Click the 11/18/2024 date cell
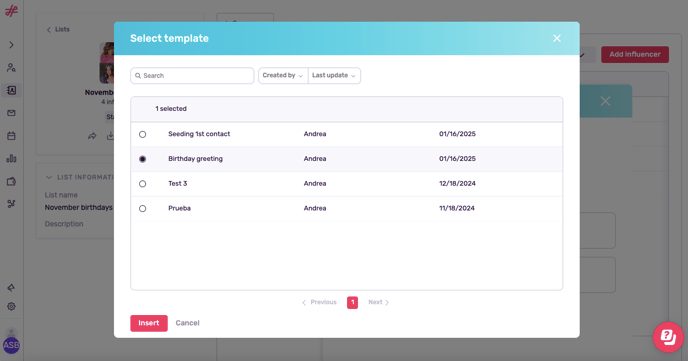 click(457, 208)
